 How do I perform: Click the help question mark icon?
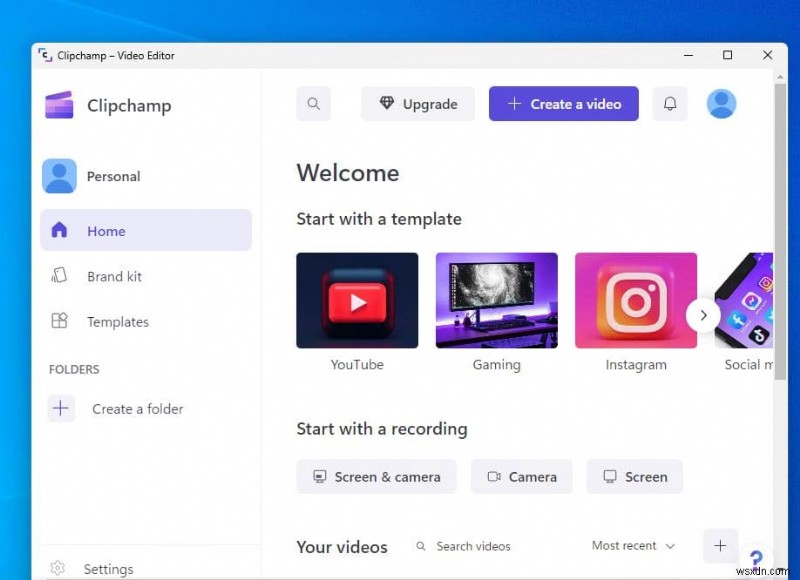pyautogui.click(x=756, y=556)
